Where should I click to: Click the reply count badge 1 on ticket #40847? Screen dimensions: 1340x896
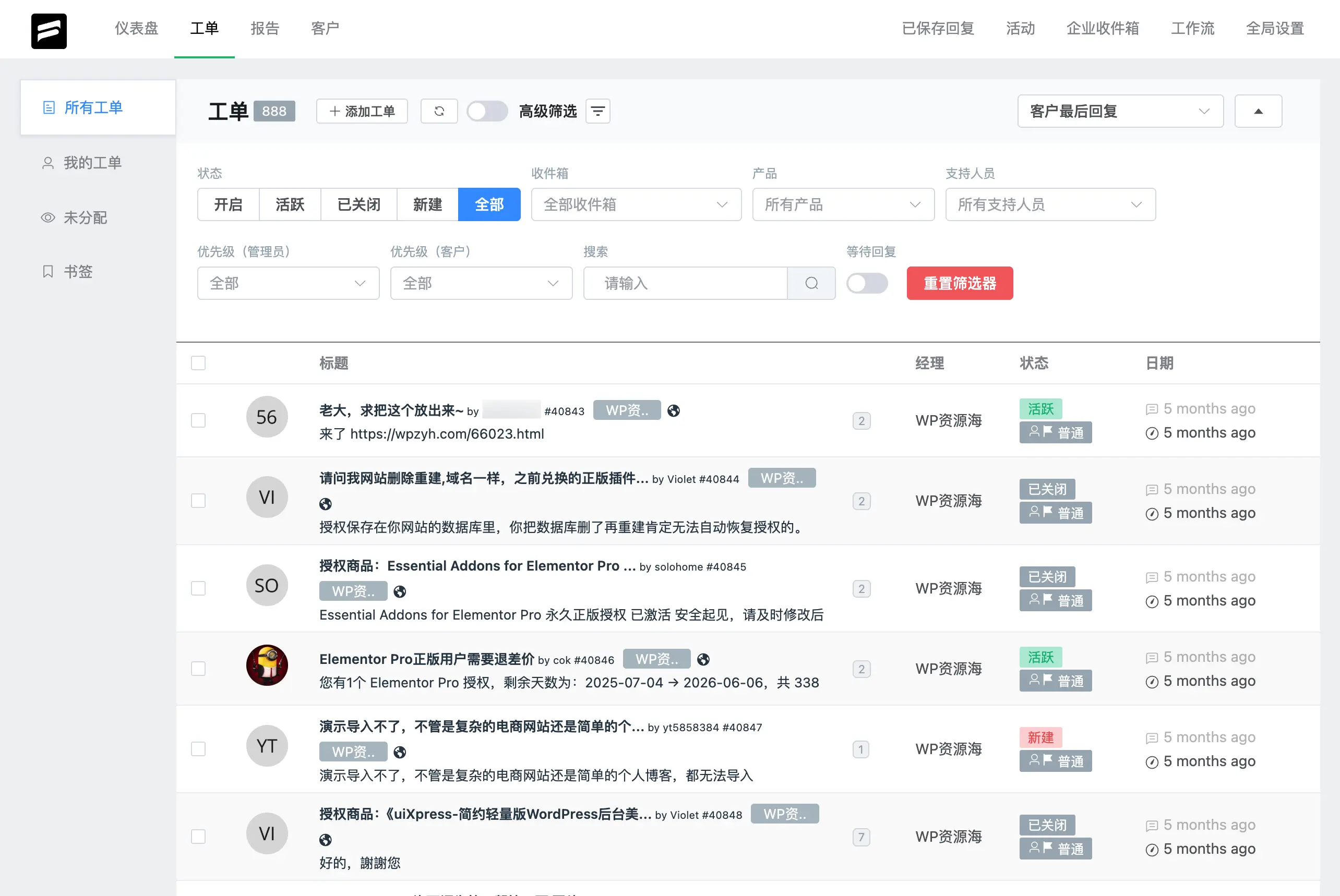(x=861, y=749)
